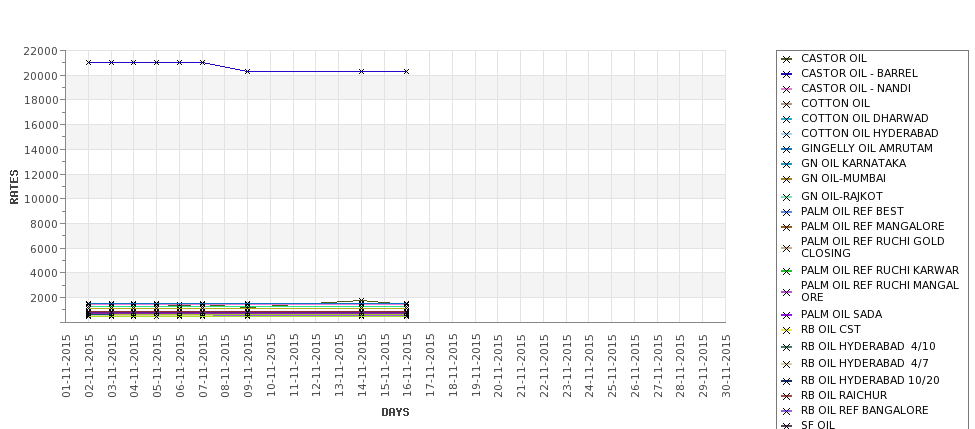Select CASTOR OIL - NANDI legend label

(x=856, y=88)
